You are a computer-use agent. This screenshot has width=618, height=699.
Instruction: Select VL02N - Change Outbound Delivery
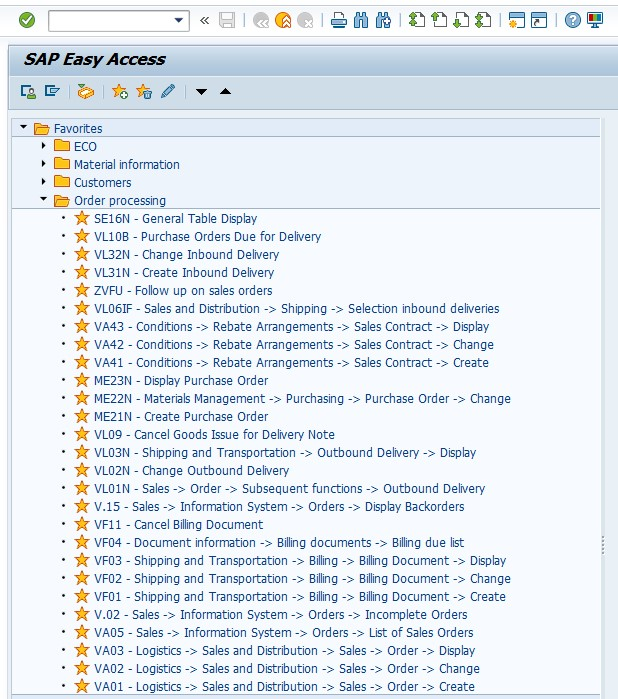click(191, 471)
